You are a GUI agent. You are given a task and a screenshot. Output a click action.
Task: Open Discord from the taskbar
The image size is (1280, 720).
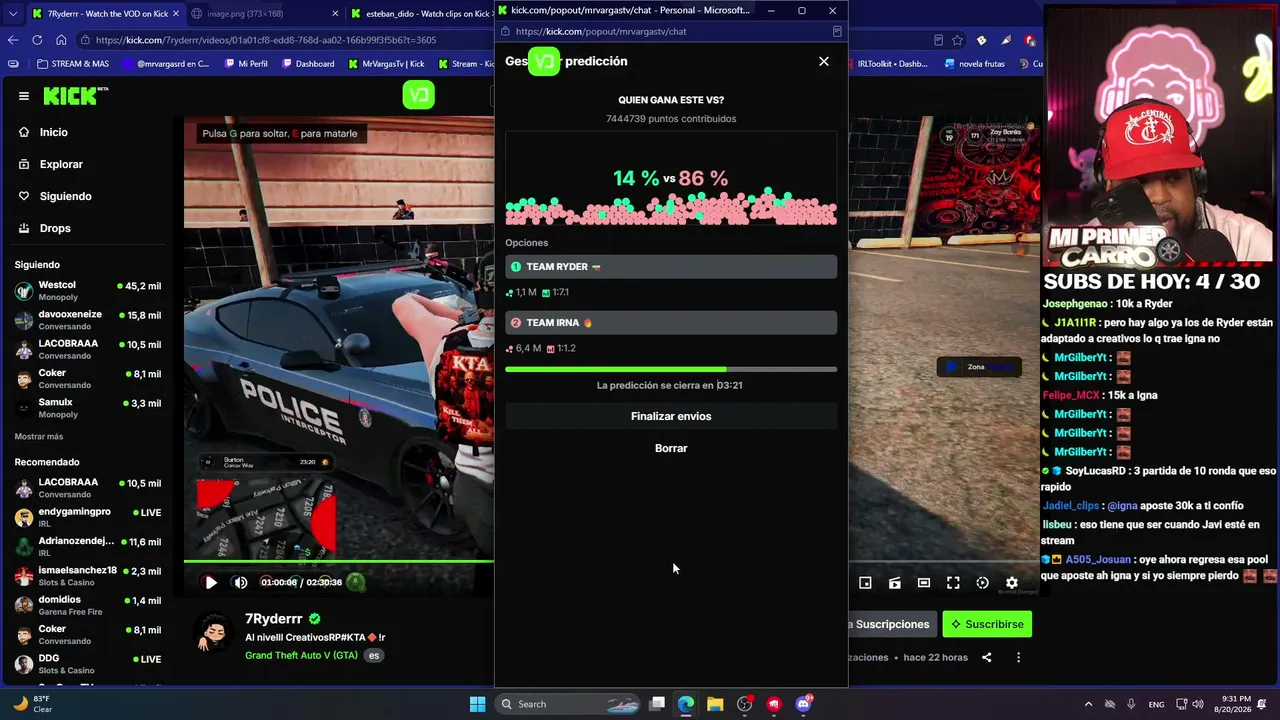(x=803, y=704)
